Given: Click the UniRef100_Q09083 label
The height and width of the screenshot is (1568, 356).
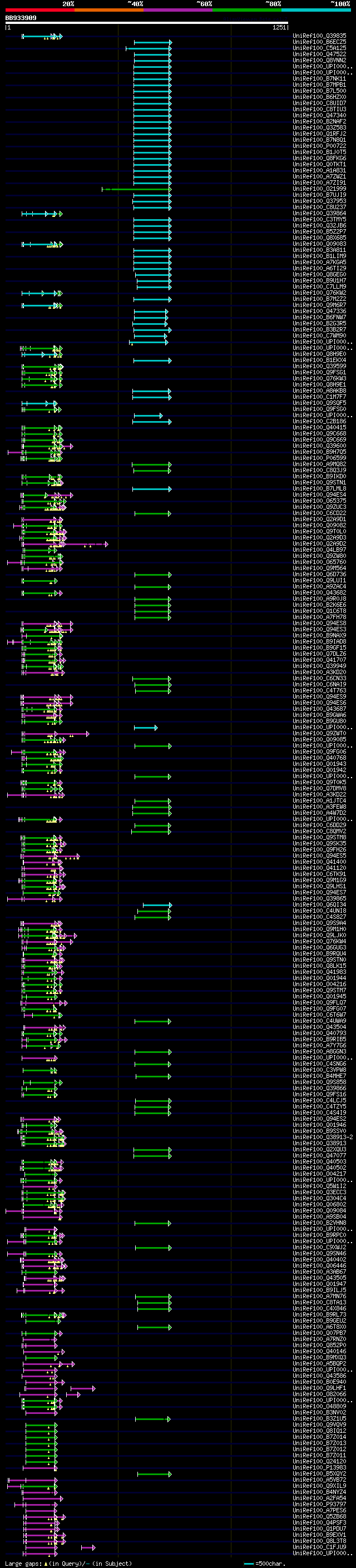Looking at the screenshot, I should coord(319,244).
